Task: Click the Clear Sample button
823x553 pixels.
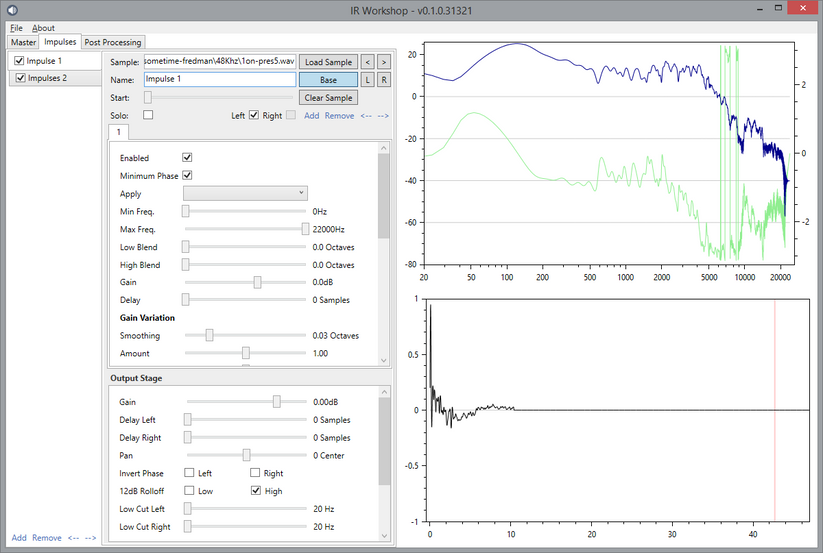Action: [x=329, y=98]
